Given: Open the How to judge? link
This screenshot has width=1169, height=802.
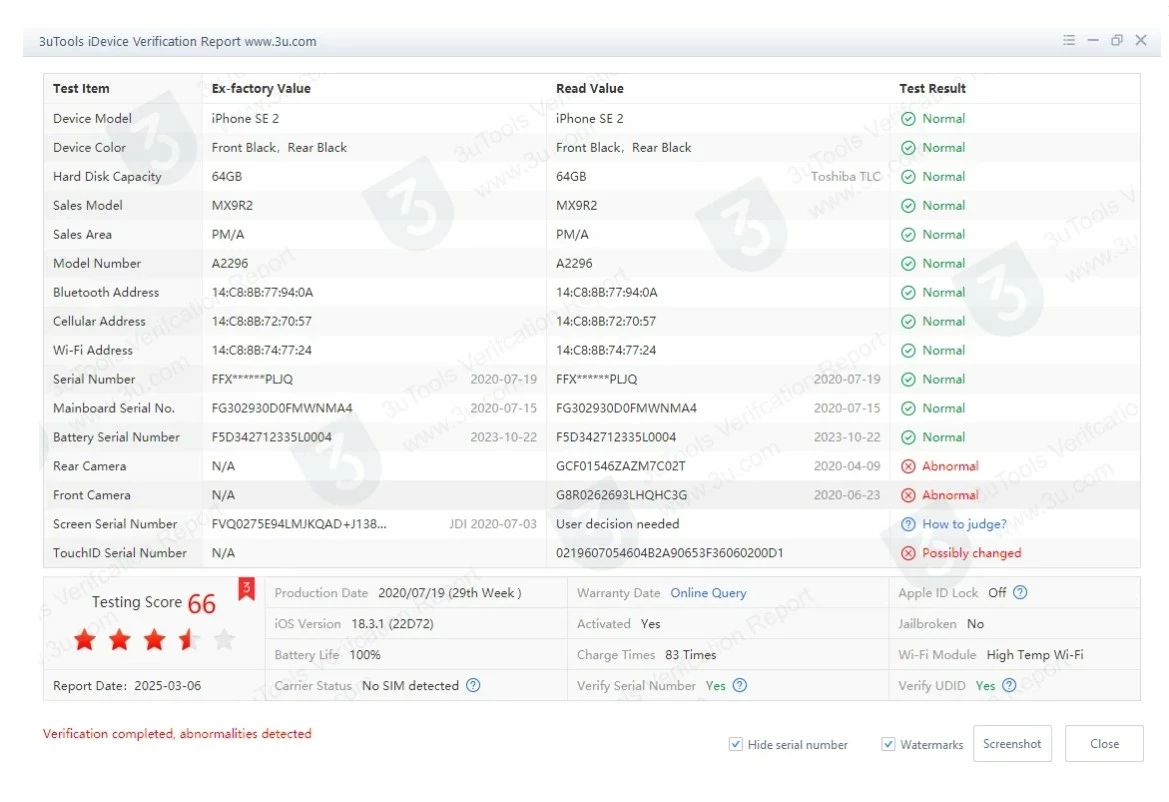Looking at the screenshot, I should 965,525.
